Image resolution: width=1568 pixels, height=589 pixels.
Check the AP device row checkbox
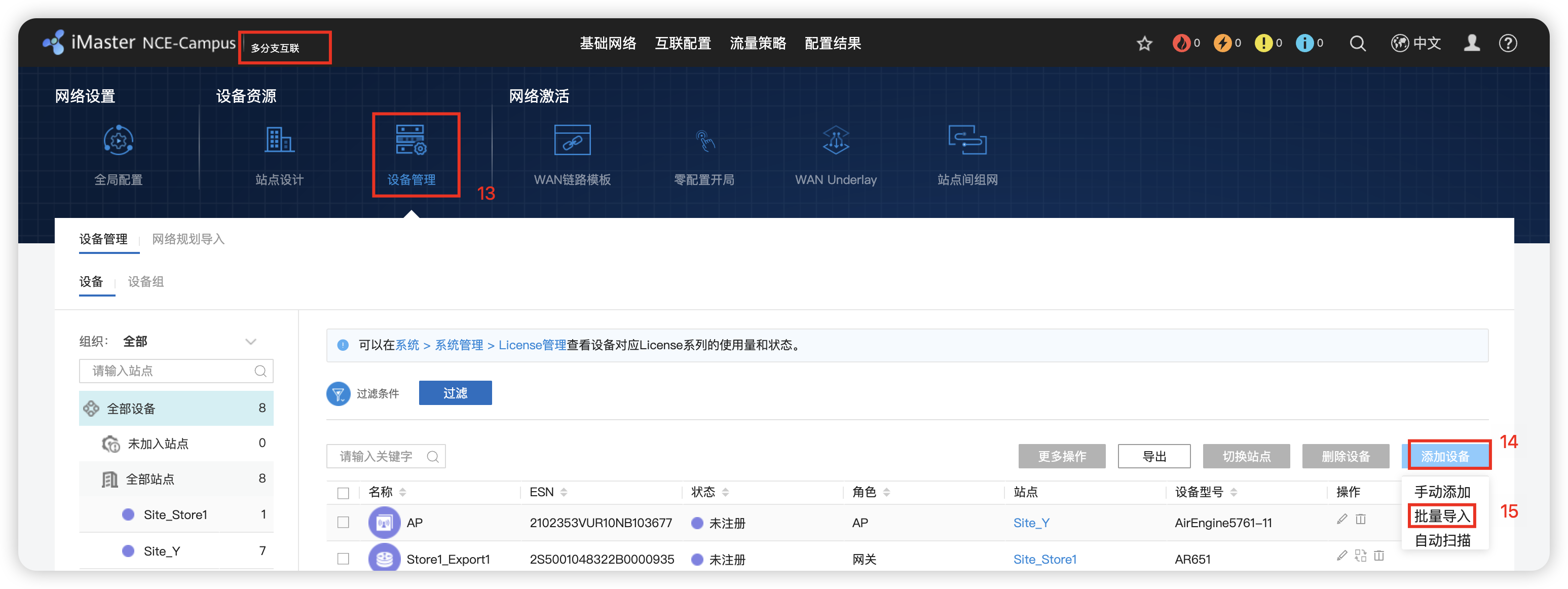tap(343, 523)
